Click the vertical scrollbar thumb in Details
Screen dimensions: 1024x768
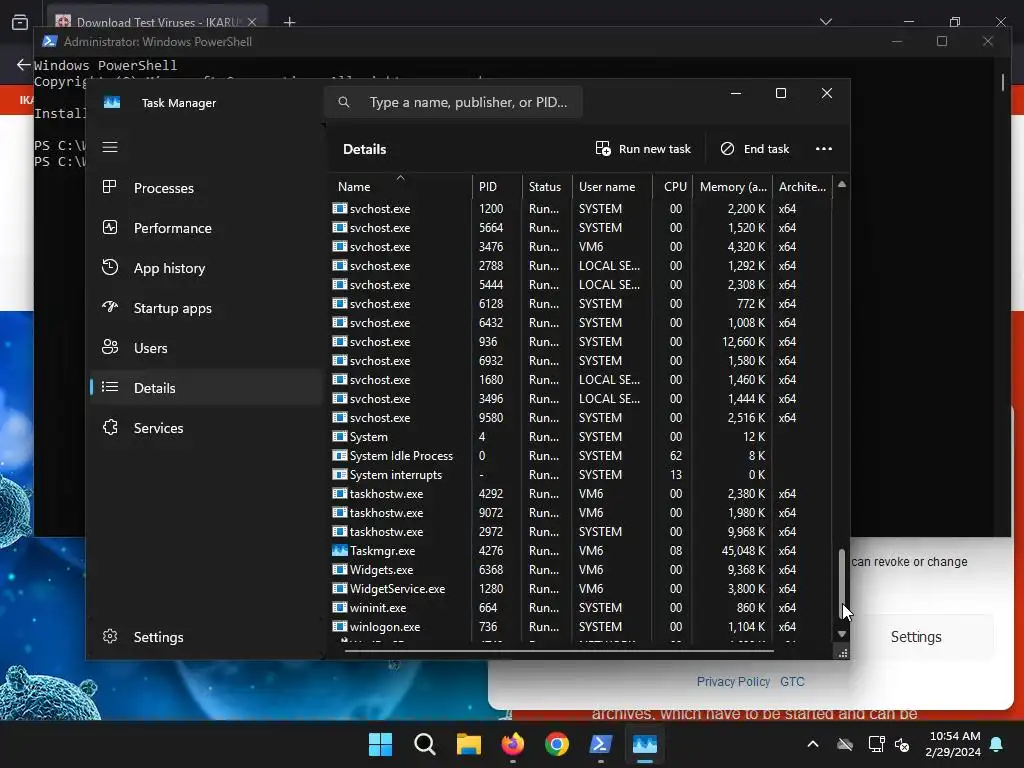point(842,583)
